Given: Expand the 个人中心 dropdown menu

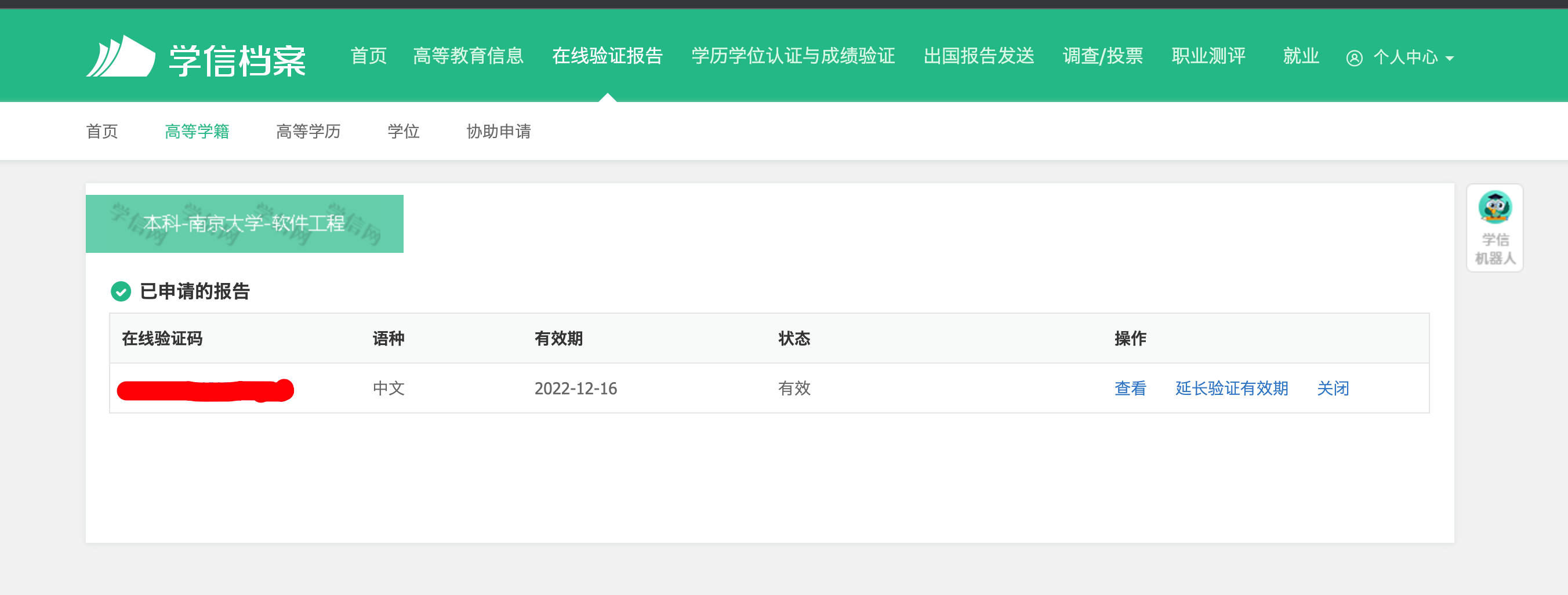Looking at the screenshot, I should pos(1407,58).
